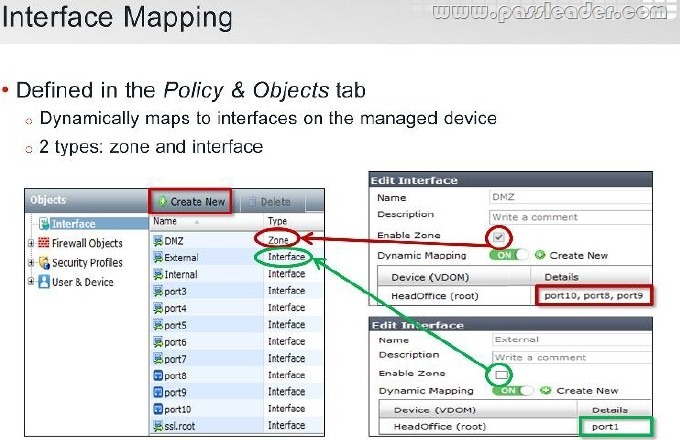Click the DMZ zone icon in list
Viewport: 680px width, 440px height.
click(x=158, y=241)
